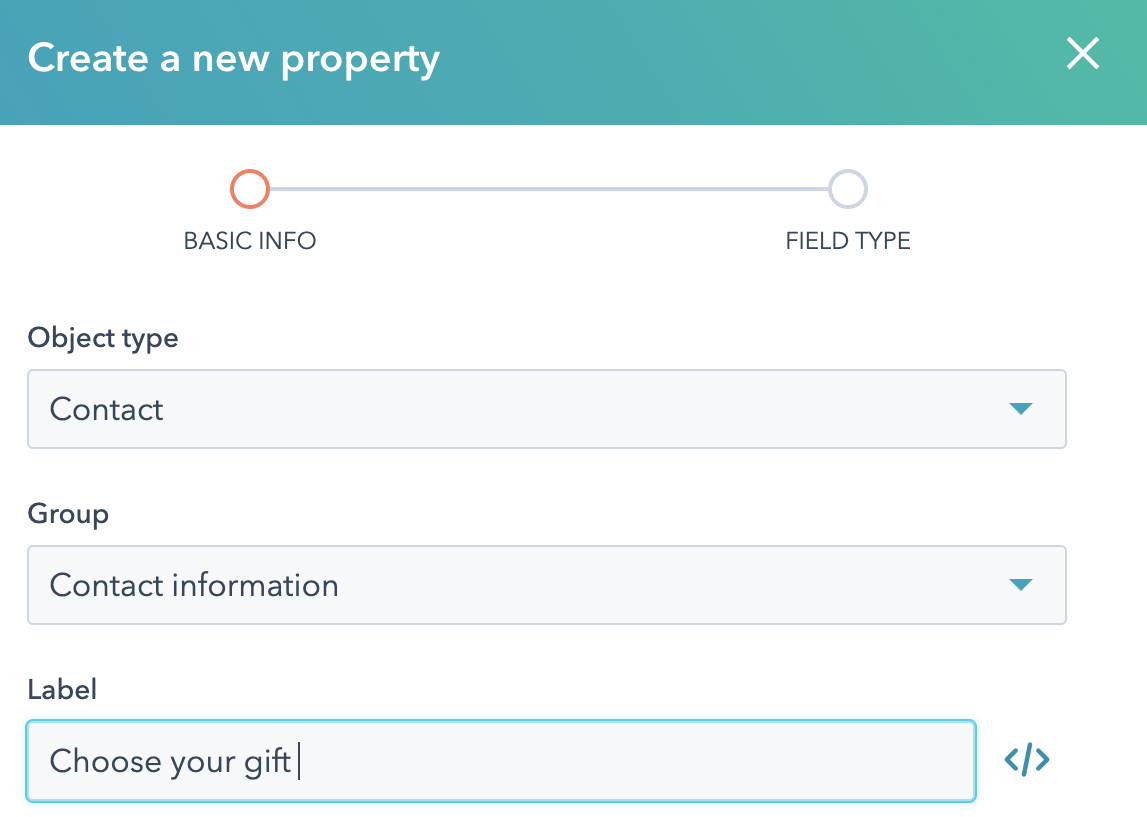
Task: Click the Contact information selected value
Action: click(x=194, y=585)
